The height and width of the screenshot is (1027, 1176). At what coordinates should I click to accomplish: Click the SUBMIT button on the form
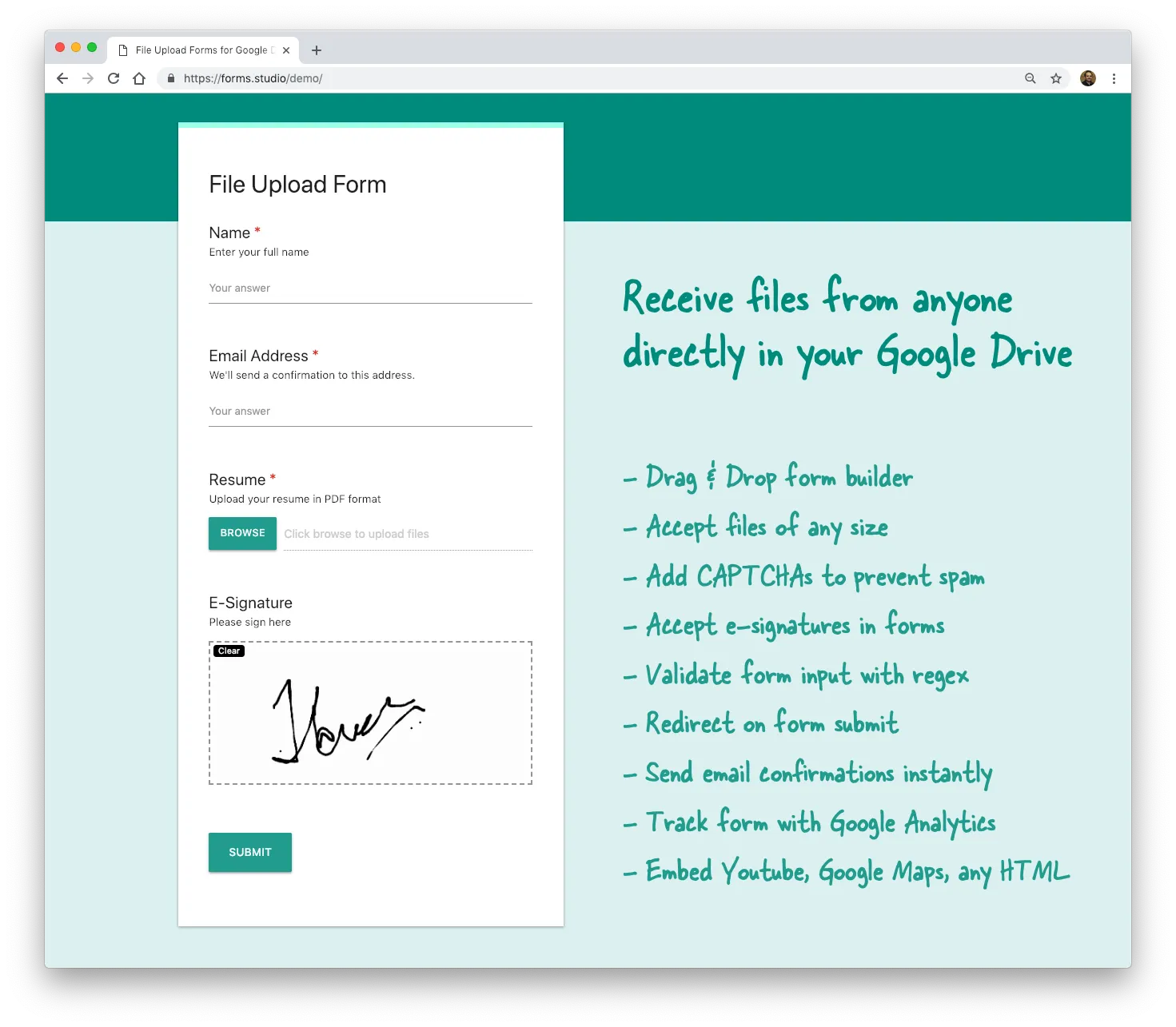[249, 852]
